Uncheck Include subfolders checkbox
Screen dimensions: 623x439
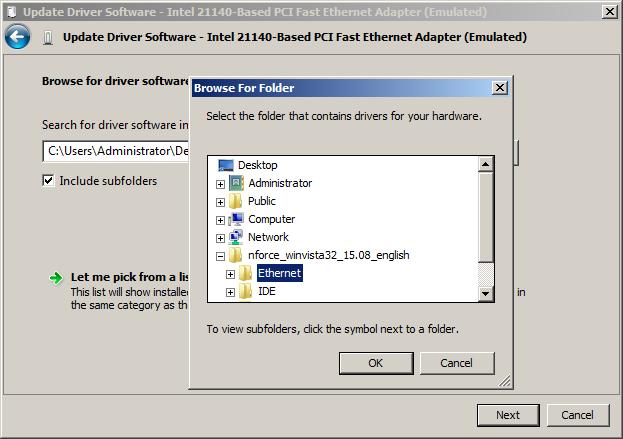tap(48, 181)
